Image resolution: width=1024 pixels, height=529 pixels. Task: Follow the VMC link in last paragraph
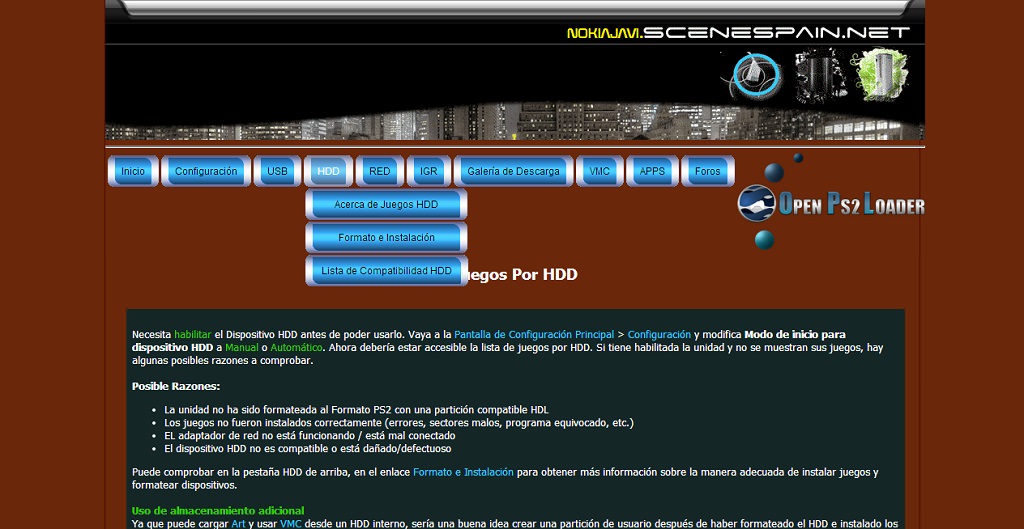[291, 524]
